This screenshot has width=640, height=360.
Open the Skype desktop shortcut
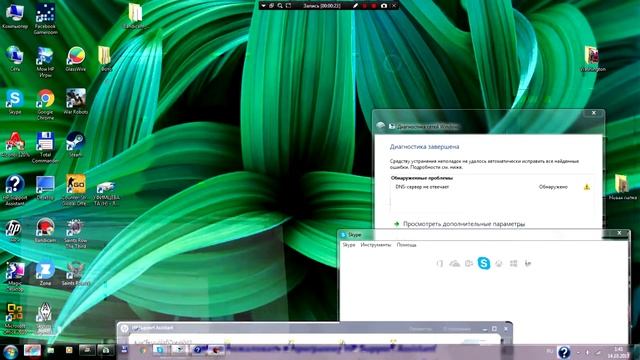point(15,102)
